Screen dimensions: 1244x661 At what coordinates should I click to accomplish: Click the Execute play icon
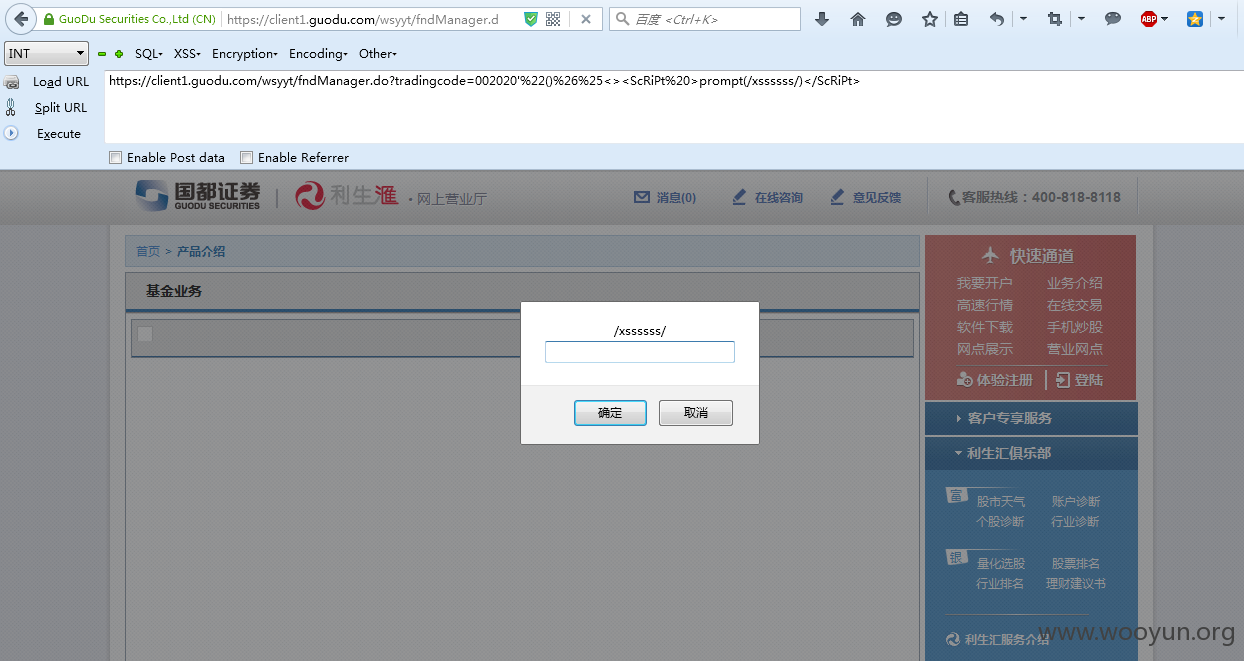pos(11,133)
